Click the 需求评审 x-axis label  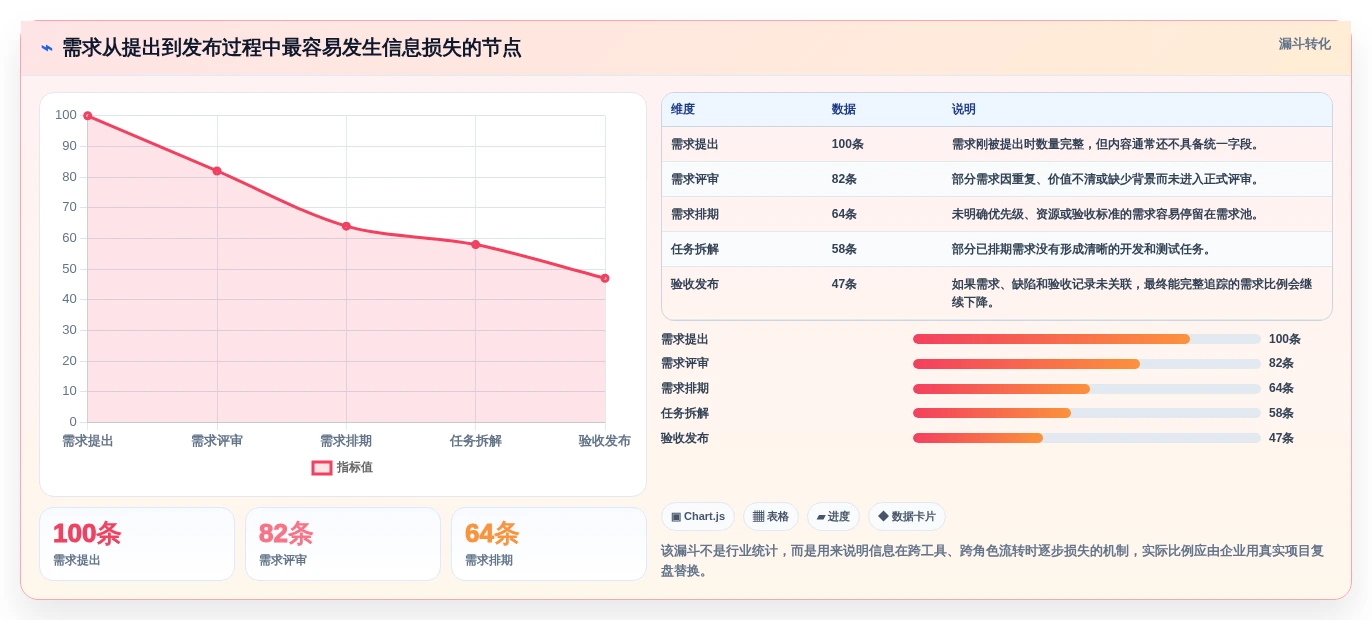217,441
